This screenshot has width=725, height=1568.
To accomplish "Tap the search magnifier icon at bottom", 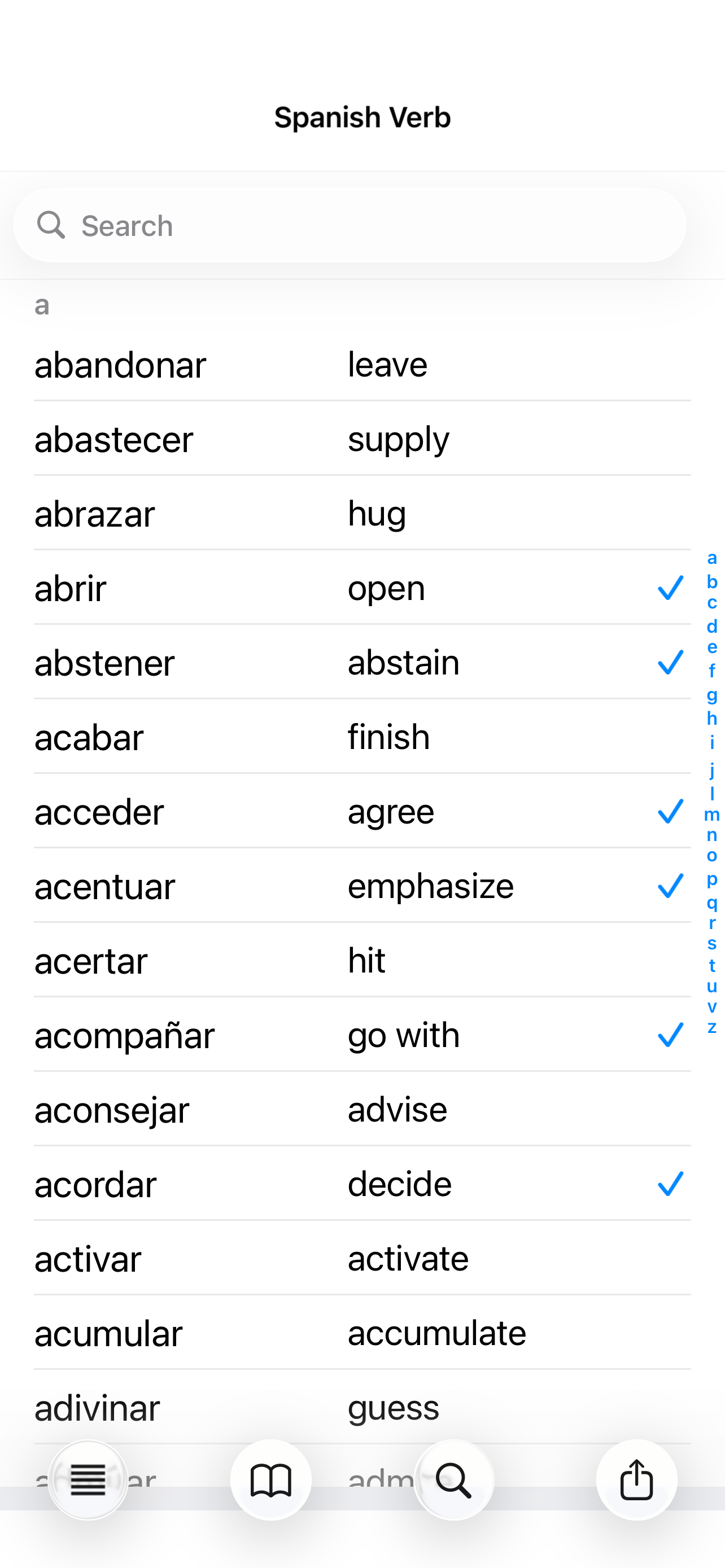I will pyautogui.click(x=454, y=1481).
